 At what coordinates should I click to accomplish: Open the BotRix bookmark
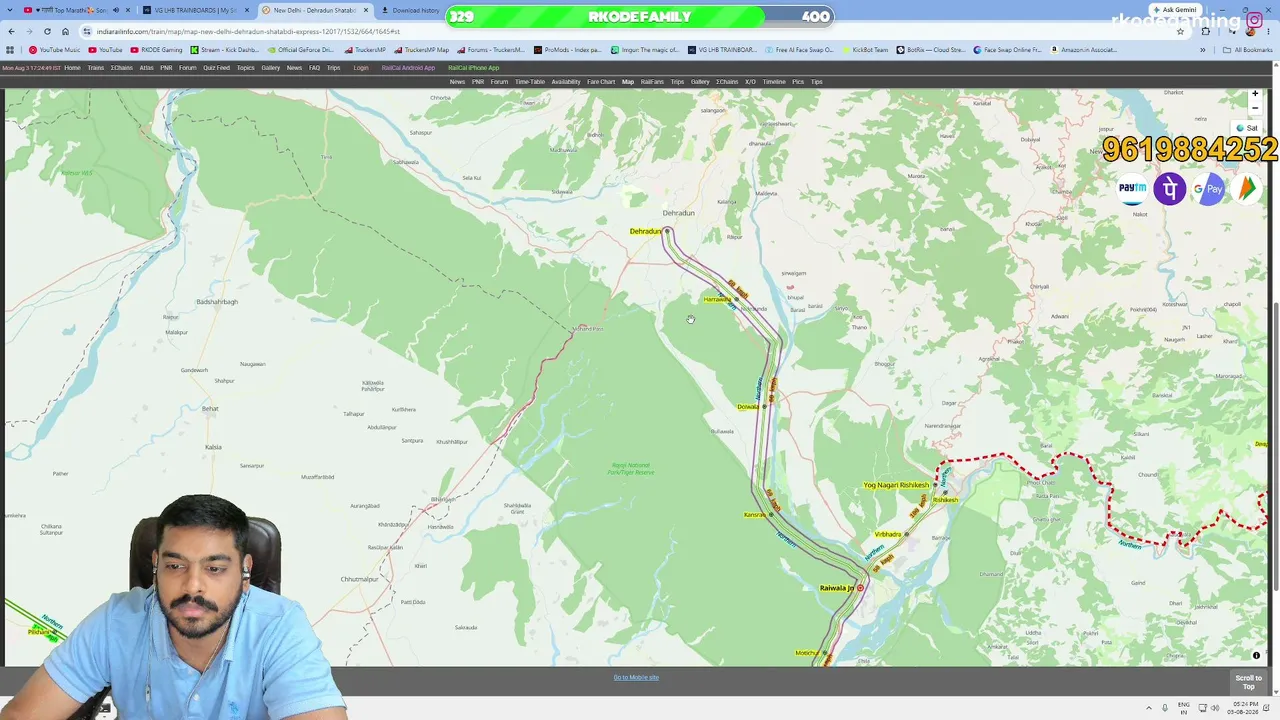click(932, 50)
